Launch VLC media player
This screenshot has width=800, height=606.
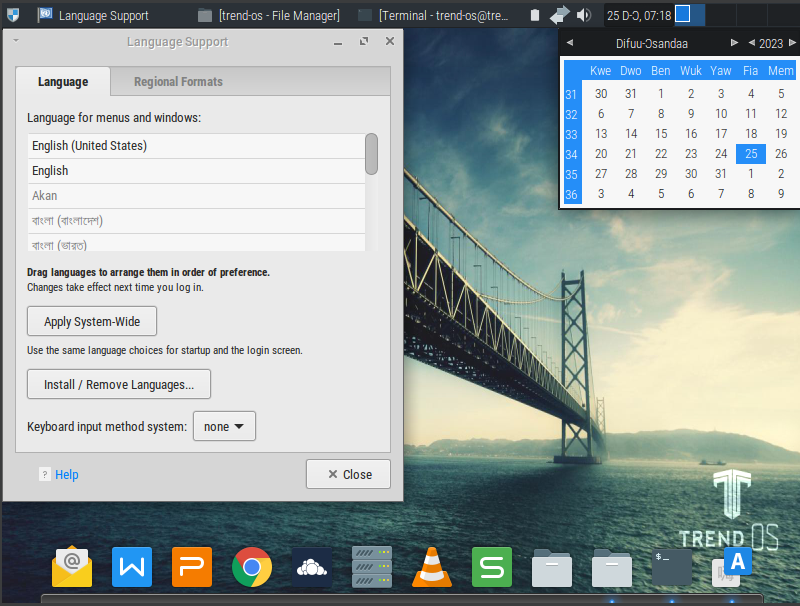coord(432,567)
